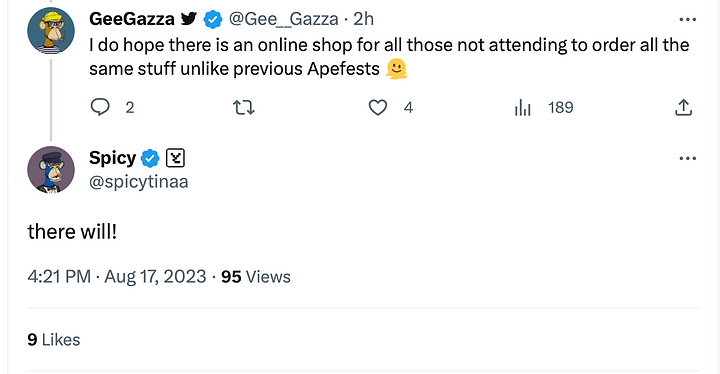
Task: Open GeeGazza's profile avatar picture
Action: (51, 31)
